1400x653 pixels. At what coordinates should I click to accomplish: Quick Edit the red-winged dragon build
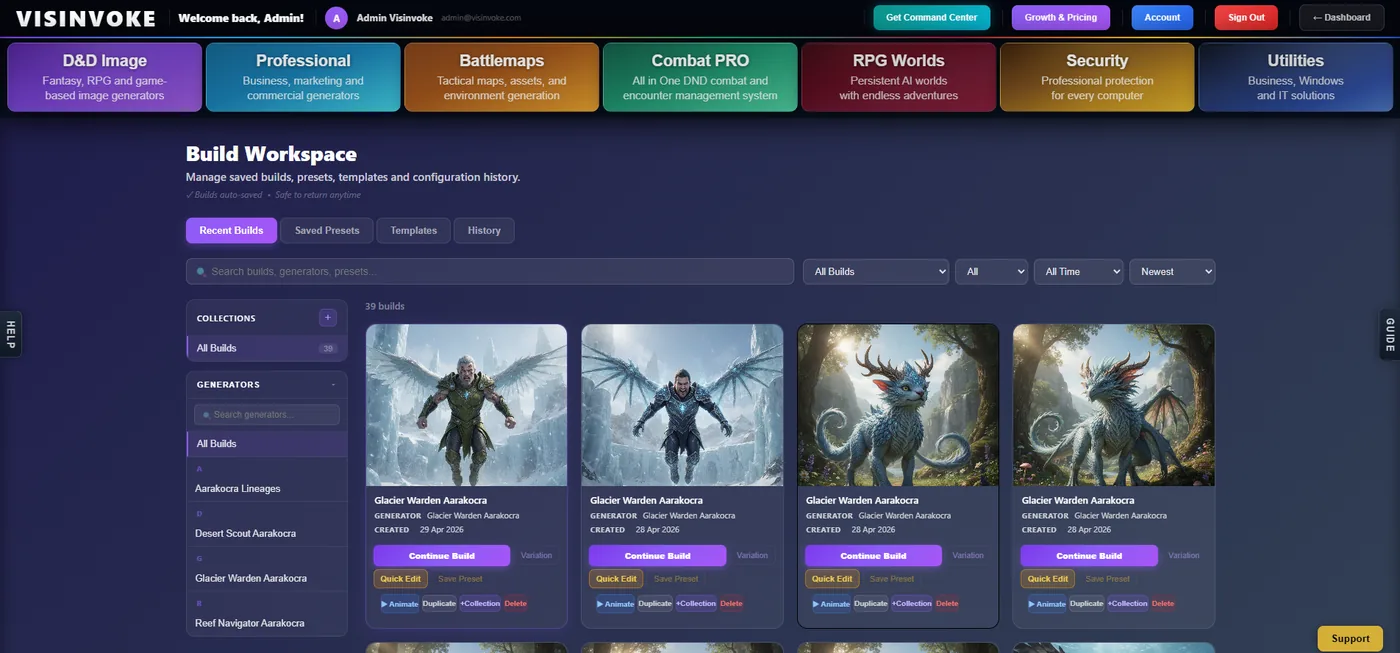click(x=1049, y=579)
